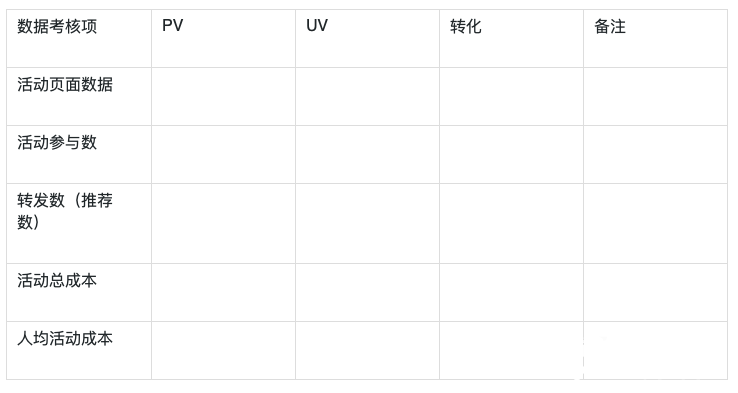Click PV cell for 人均活动成本
Screen dimensions: 738x393
coord(224,351)
